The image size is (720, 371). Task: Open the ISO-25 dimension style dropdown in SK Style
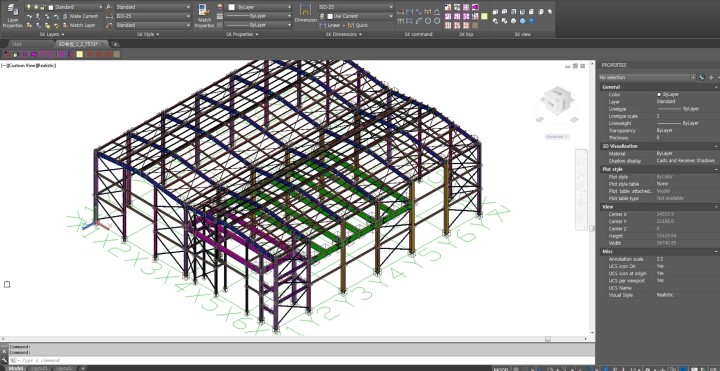coord(153,16)
